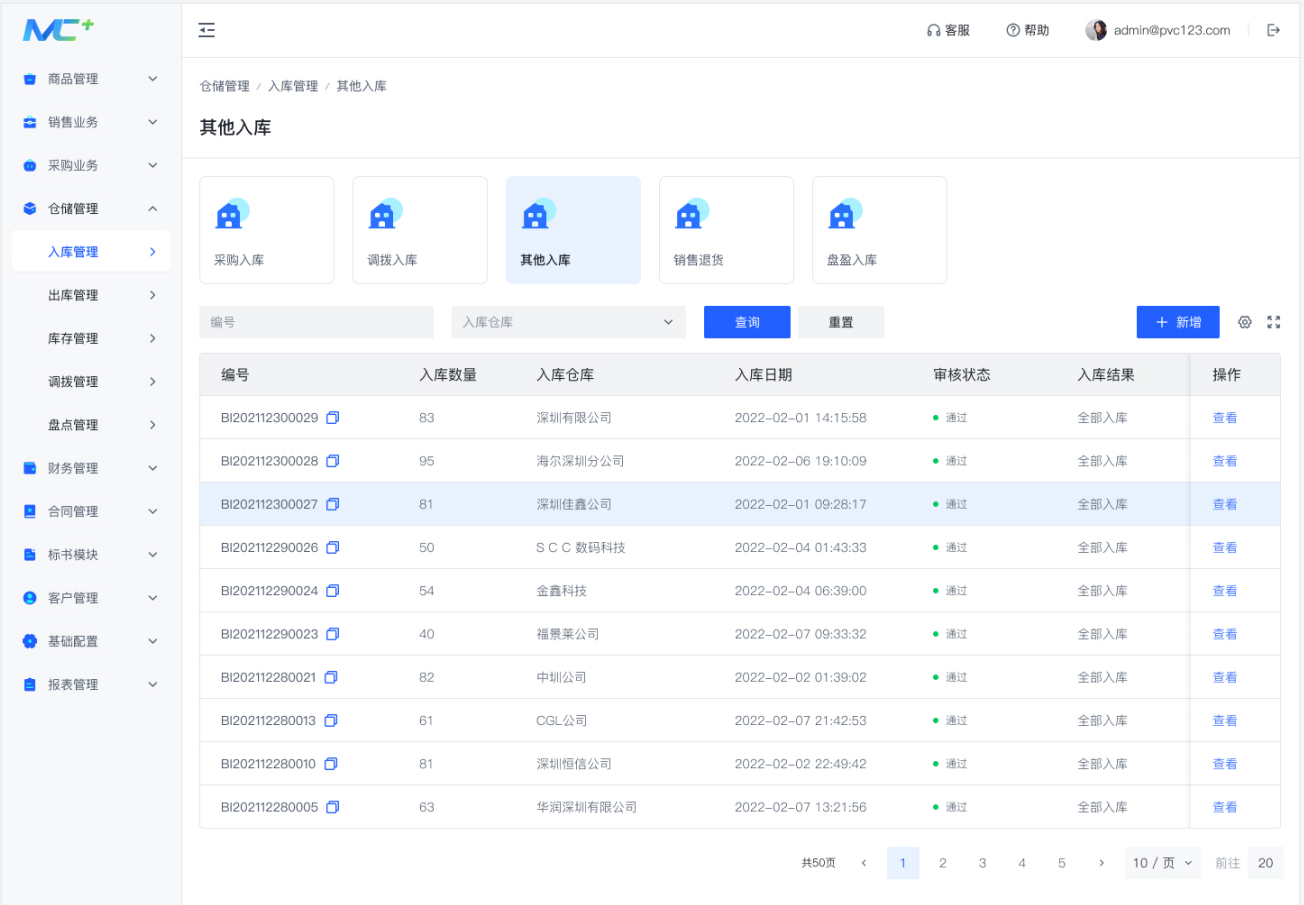Expand the 出库管理 submenu
Screen dimensions: 1304x905
tap(91, 295)
